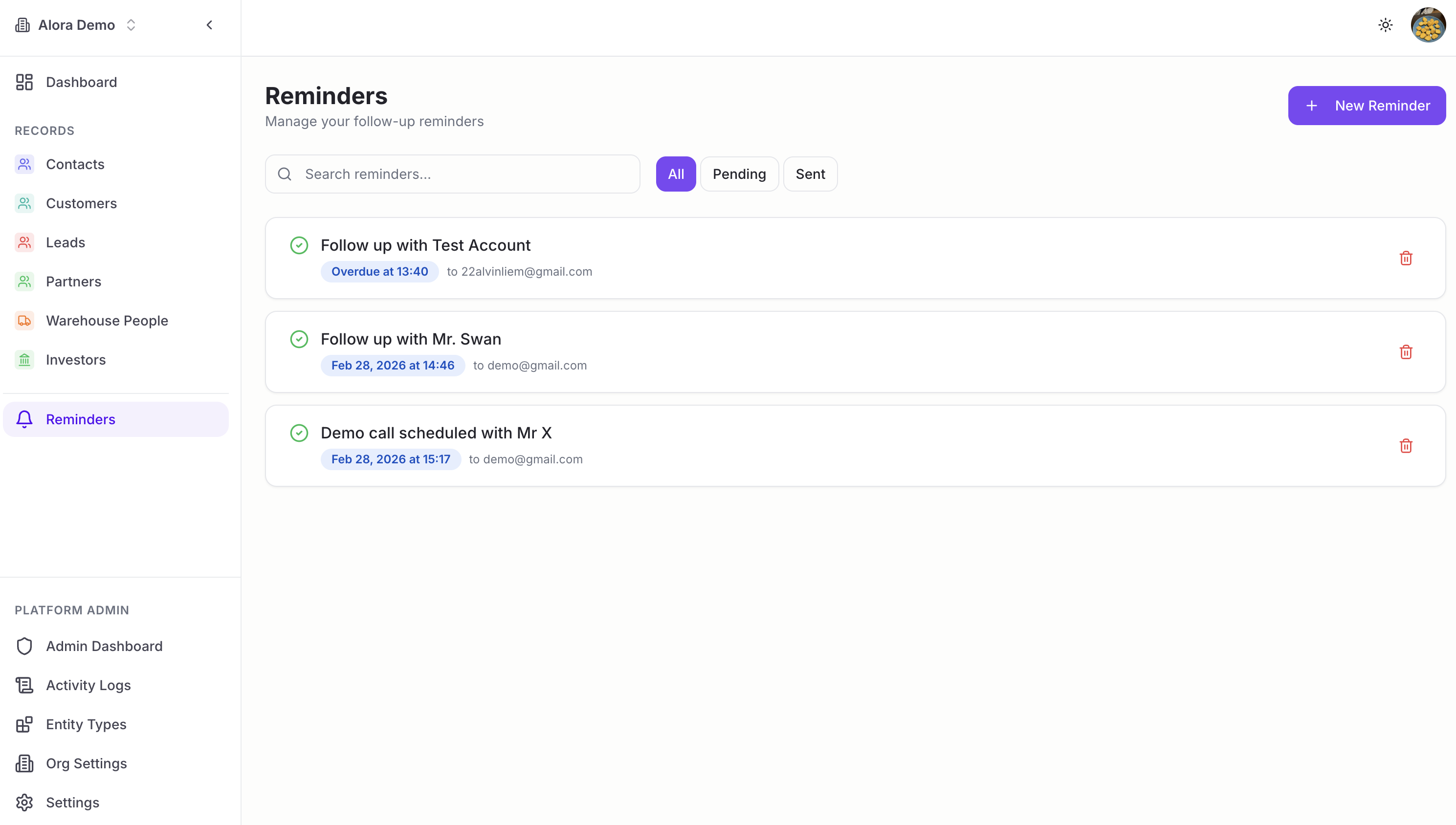This screenshot has height=825, width=1456.
Task: Open the Warehouse People truck icon
Action: coord(24,321)
